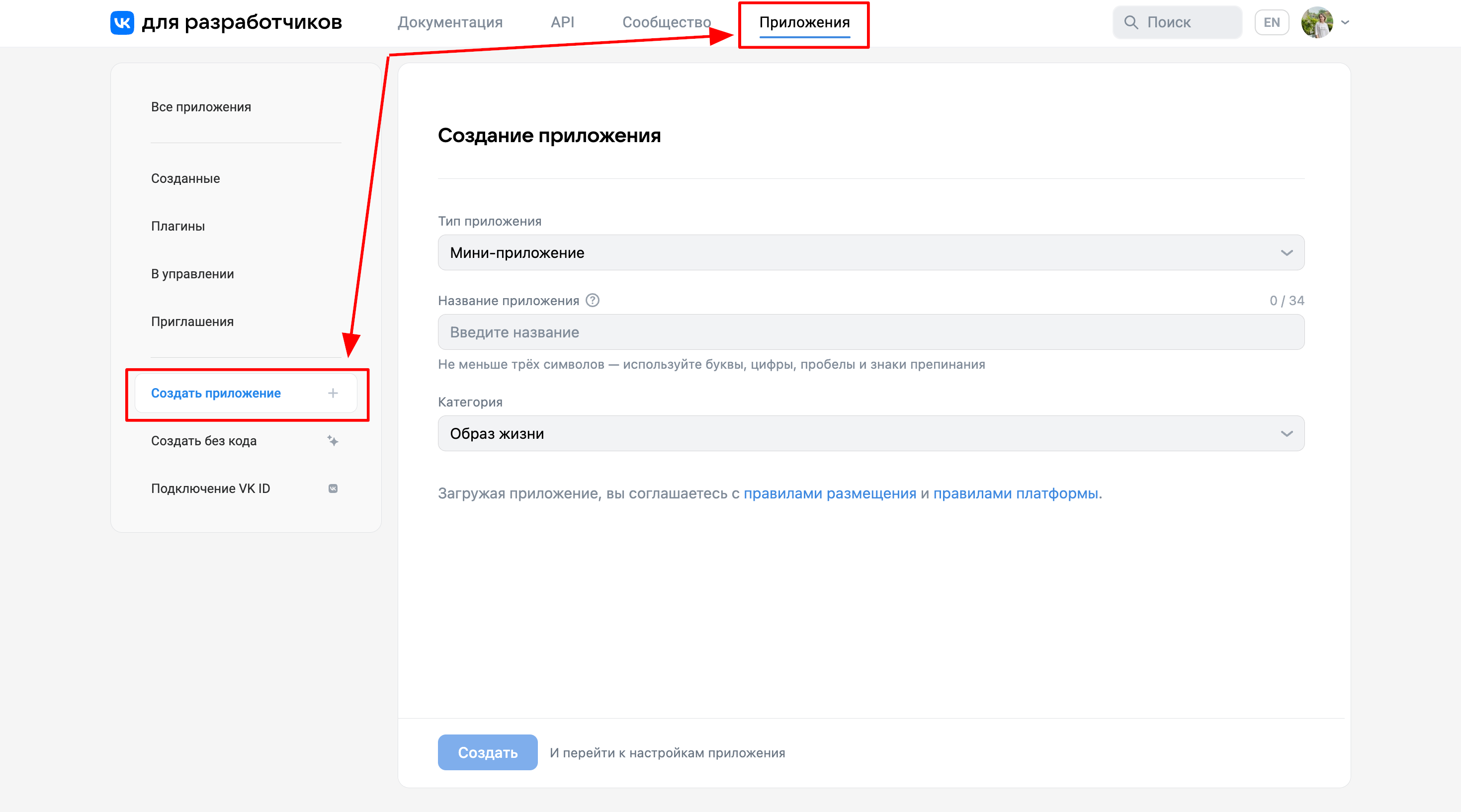Click the VK logo icon
The width and height of the screenshot is (1461, 812).
(x=122, y=23)
